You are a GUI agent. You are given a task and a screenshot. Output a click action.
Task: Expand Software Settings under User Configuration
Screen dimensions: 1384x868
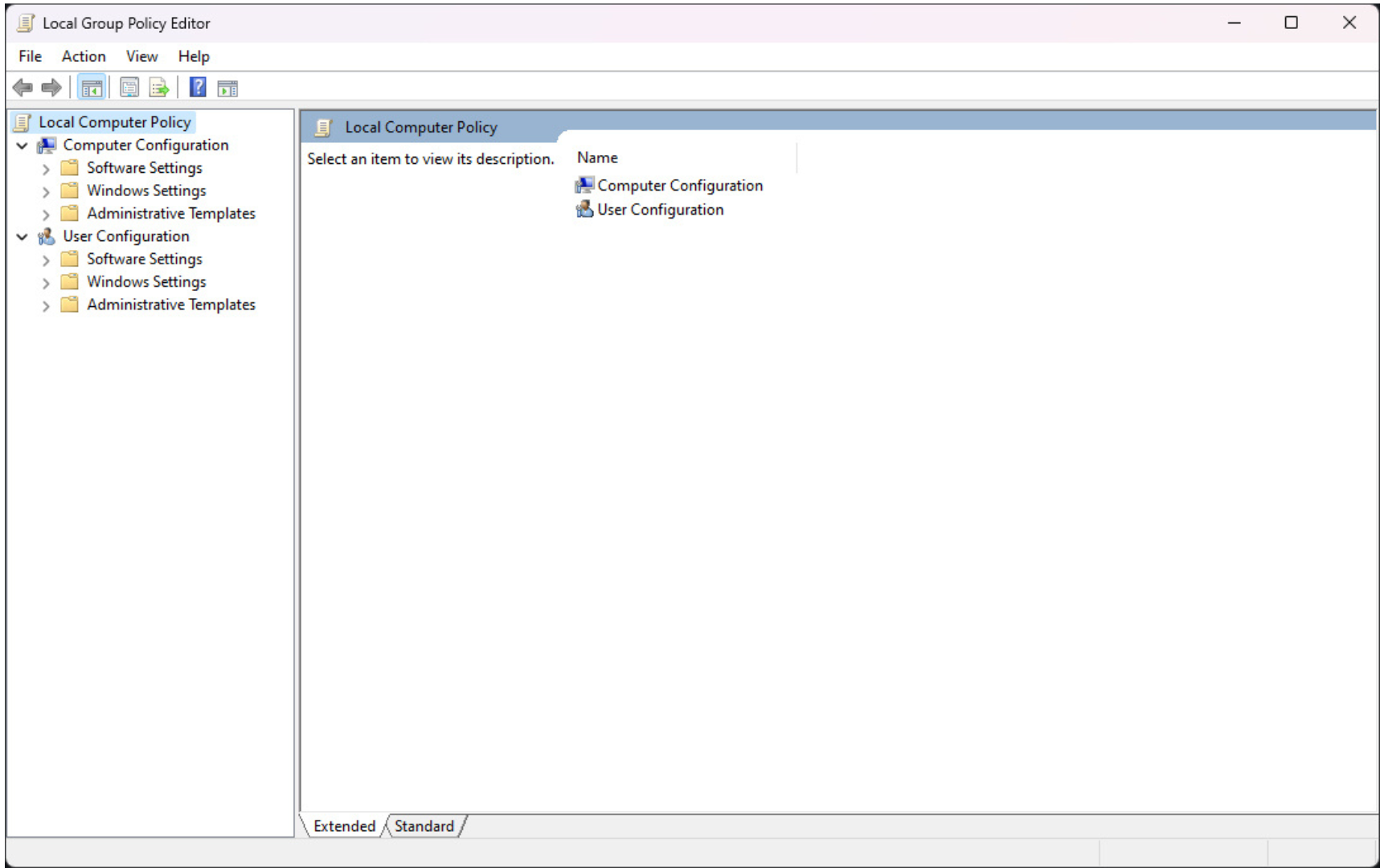pos(47,259)
